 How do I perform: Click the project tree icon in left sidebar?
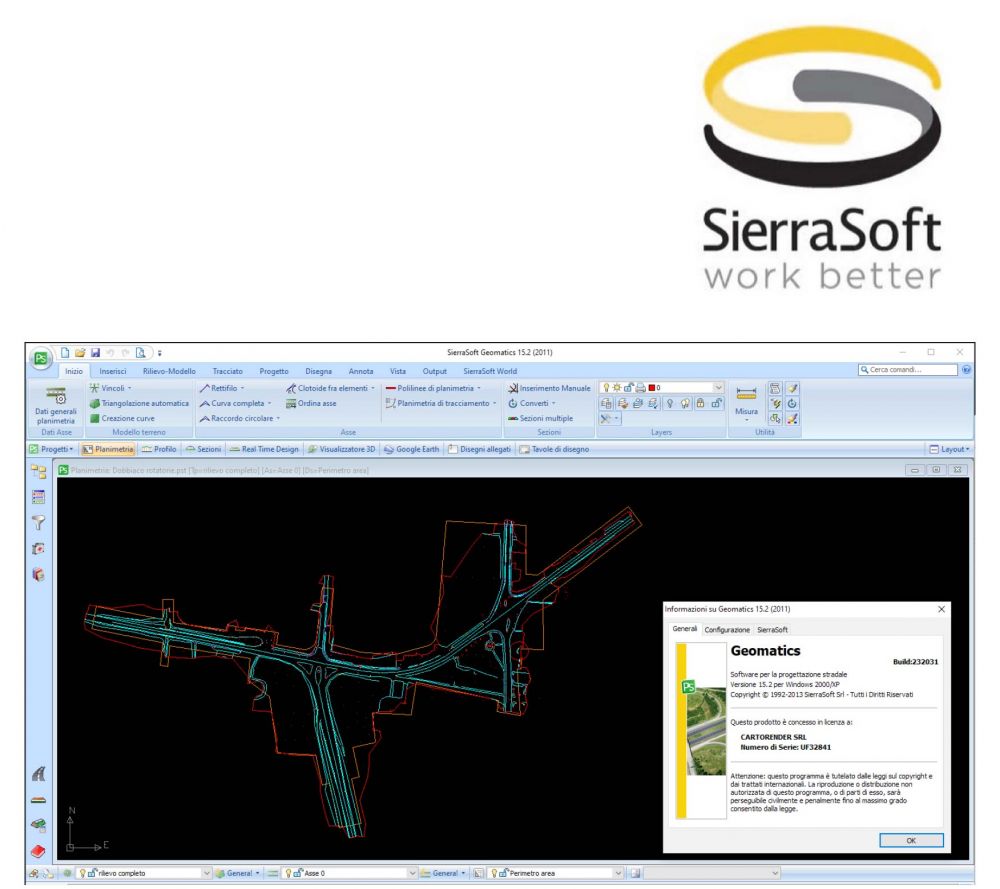click(x=38, y=472)
